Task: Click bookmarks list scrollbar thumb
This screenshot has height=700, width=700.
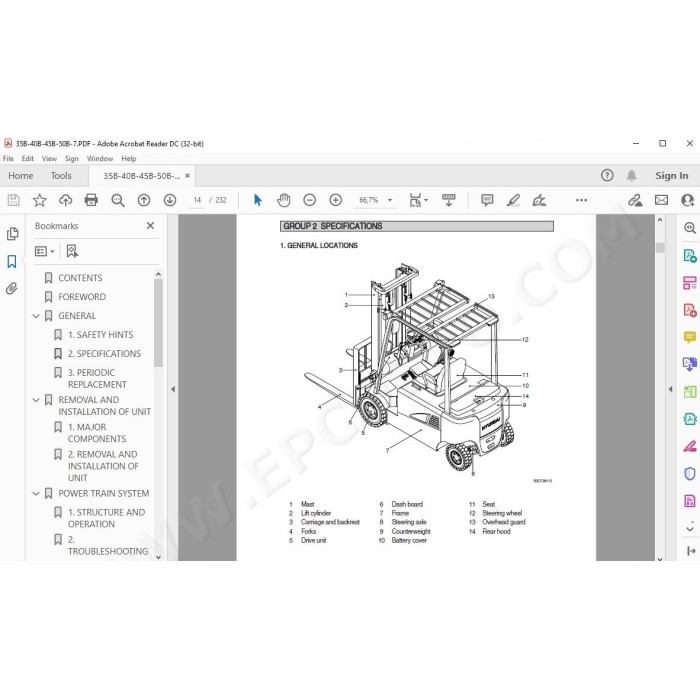Action: (x=158, y=323)
